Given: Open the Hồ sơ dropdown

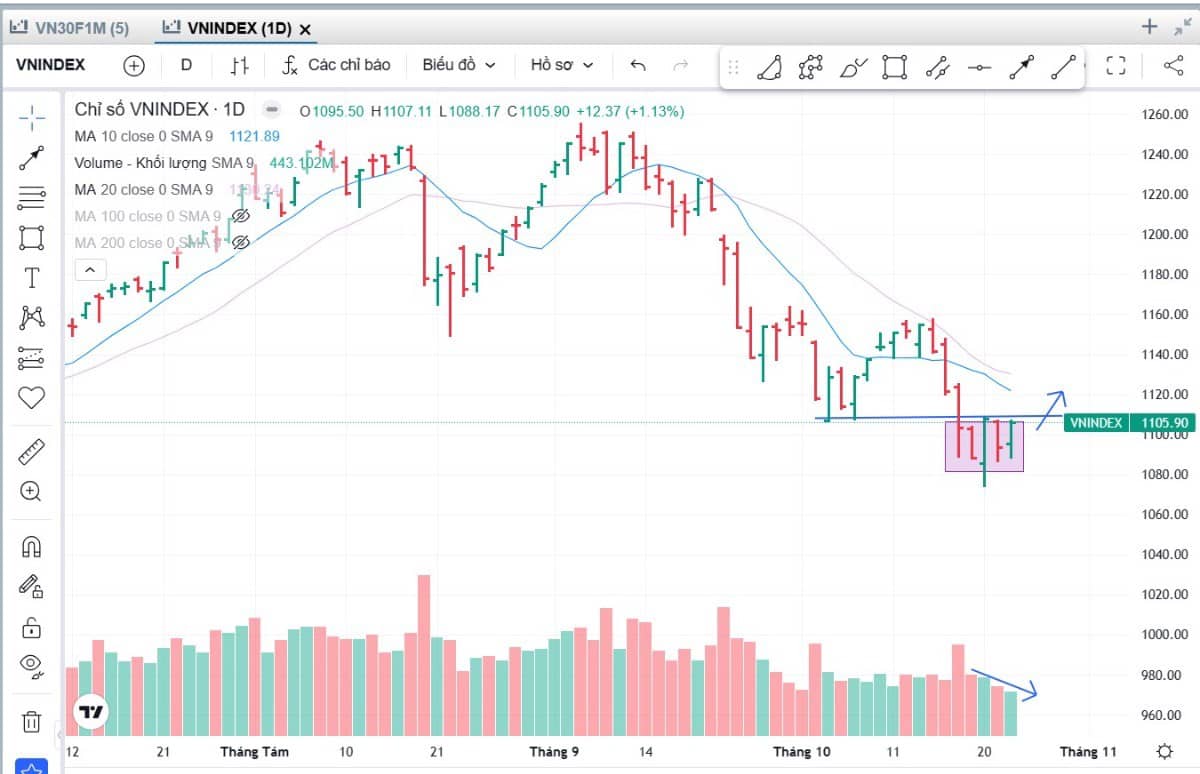Looking at the screenshot, I should pos(562,65).
